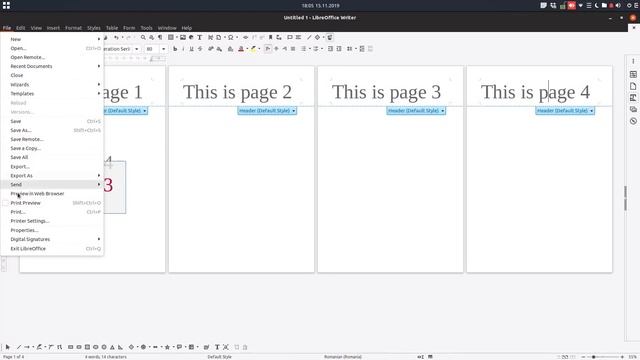
Task: Open the font name dropdown arrow
Action: pos(137,49)
